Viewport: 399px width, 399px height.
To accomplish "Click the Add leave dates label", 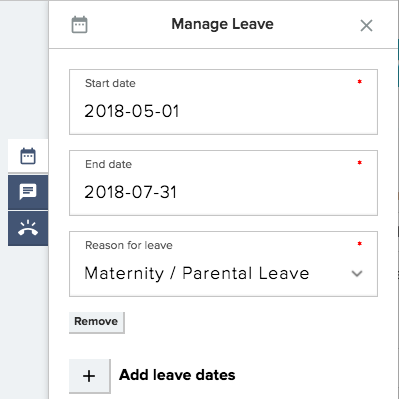I will (177, 375).
